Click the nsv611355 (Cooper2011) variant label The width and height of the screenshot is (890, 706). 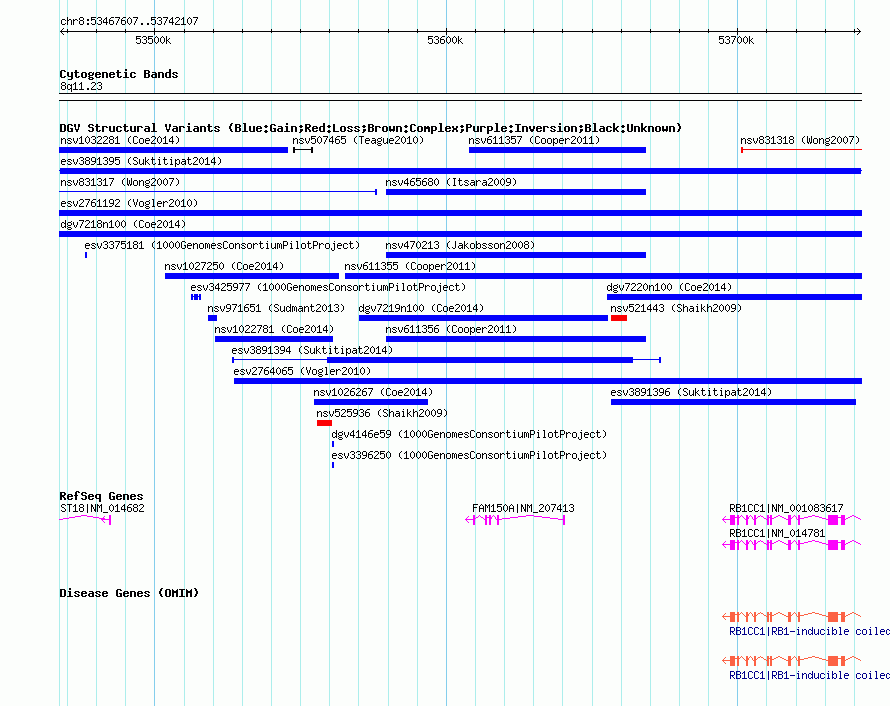click(x=410, y=266)
